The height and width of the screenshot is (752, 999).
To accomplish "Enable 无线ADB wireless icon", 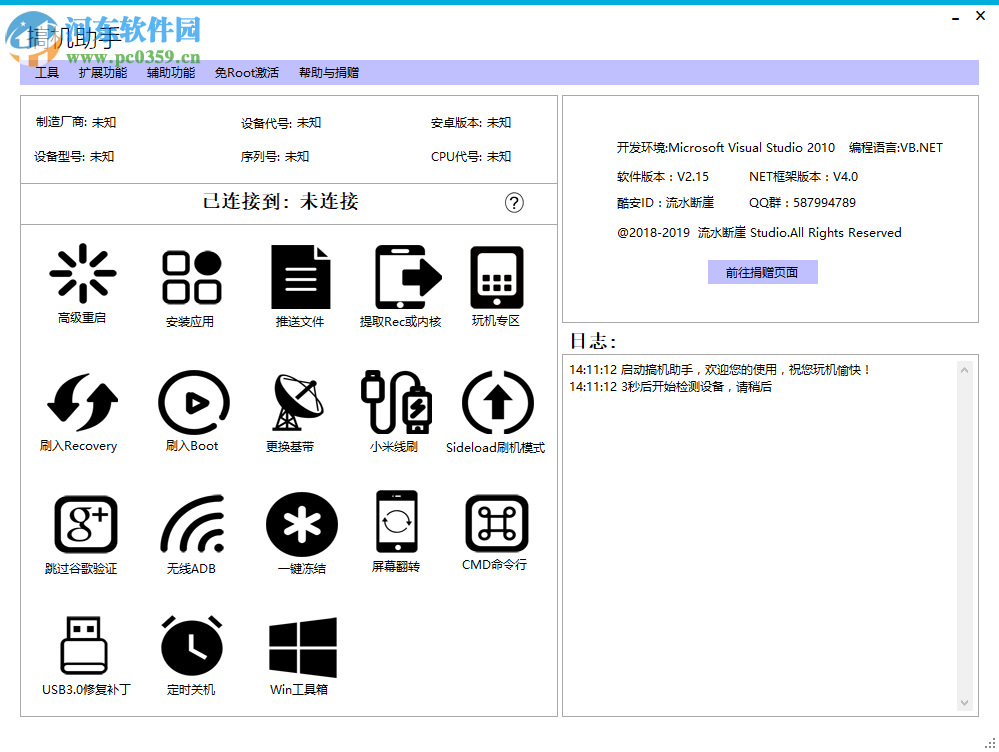I will (x=192, y=524).
